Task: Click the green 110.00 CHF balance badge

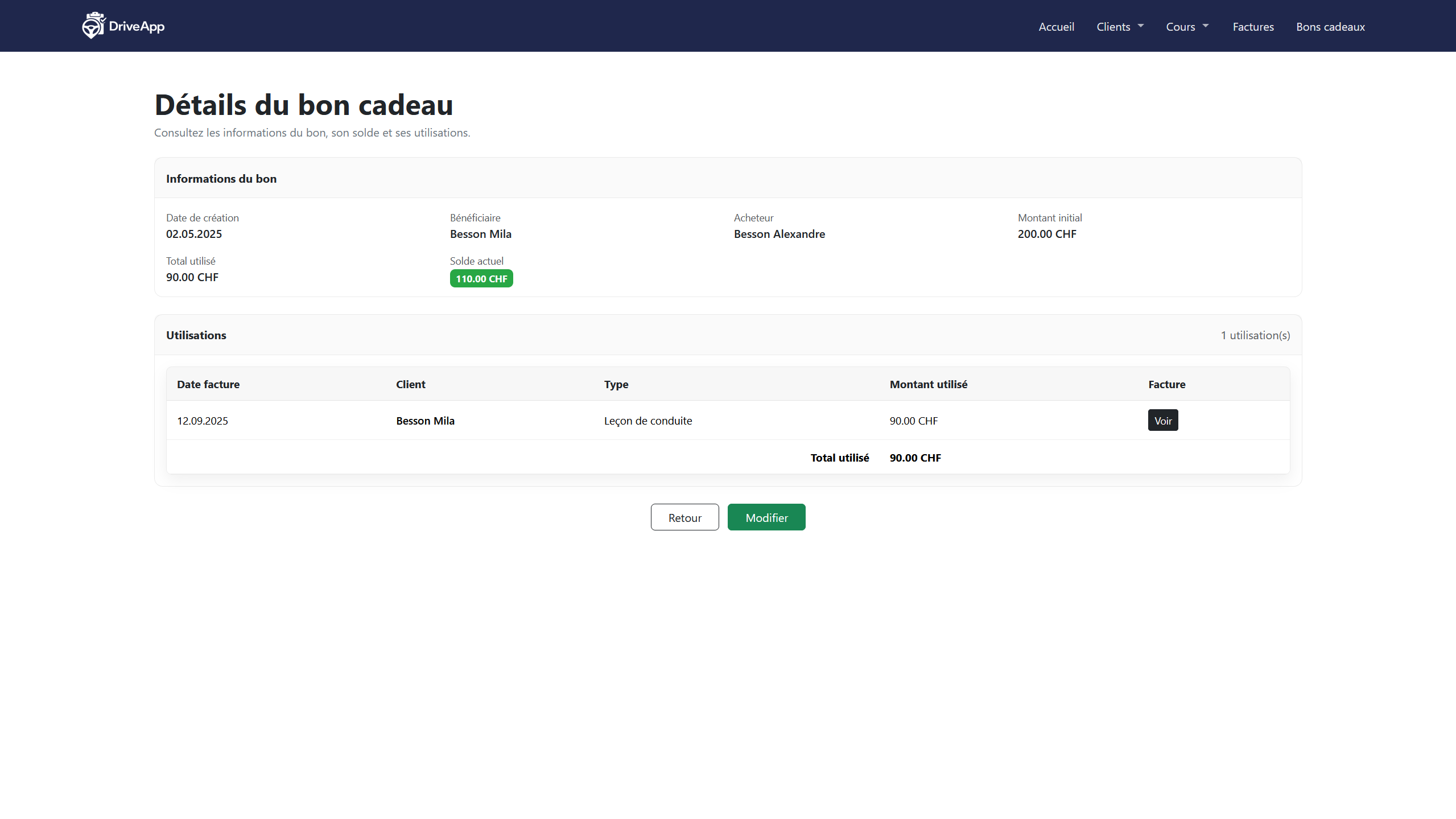Action: click(481, 279)
